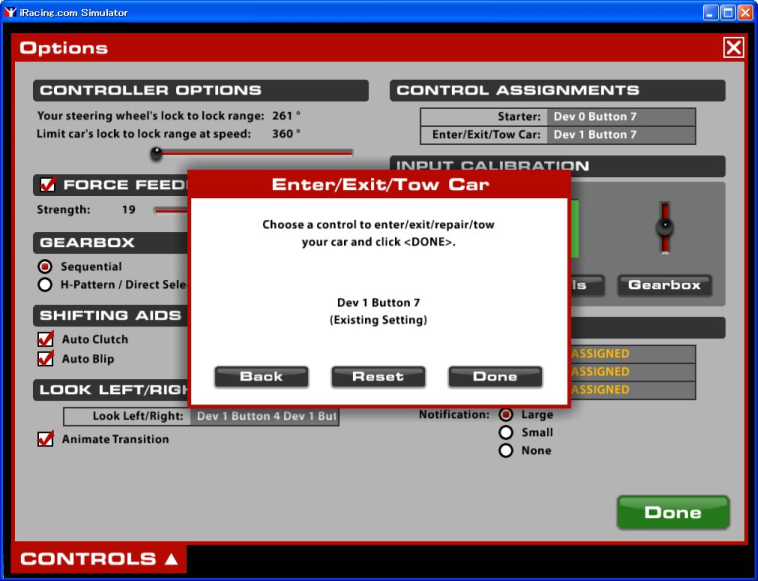
Task: Close the iRacing Simulator window
Action: 745,12
